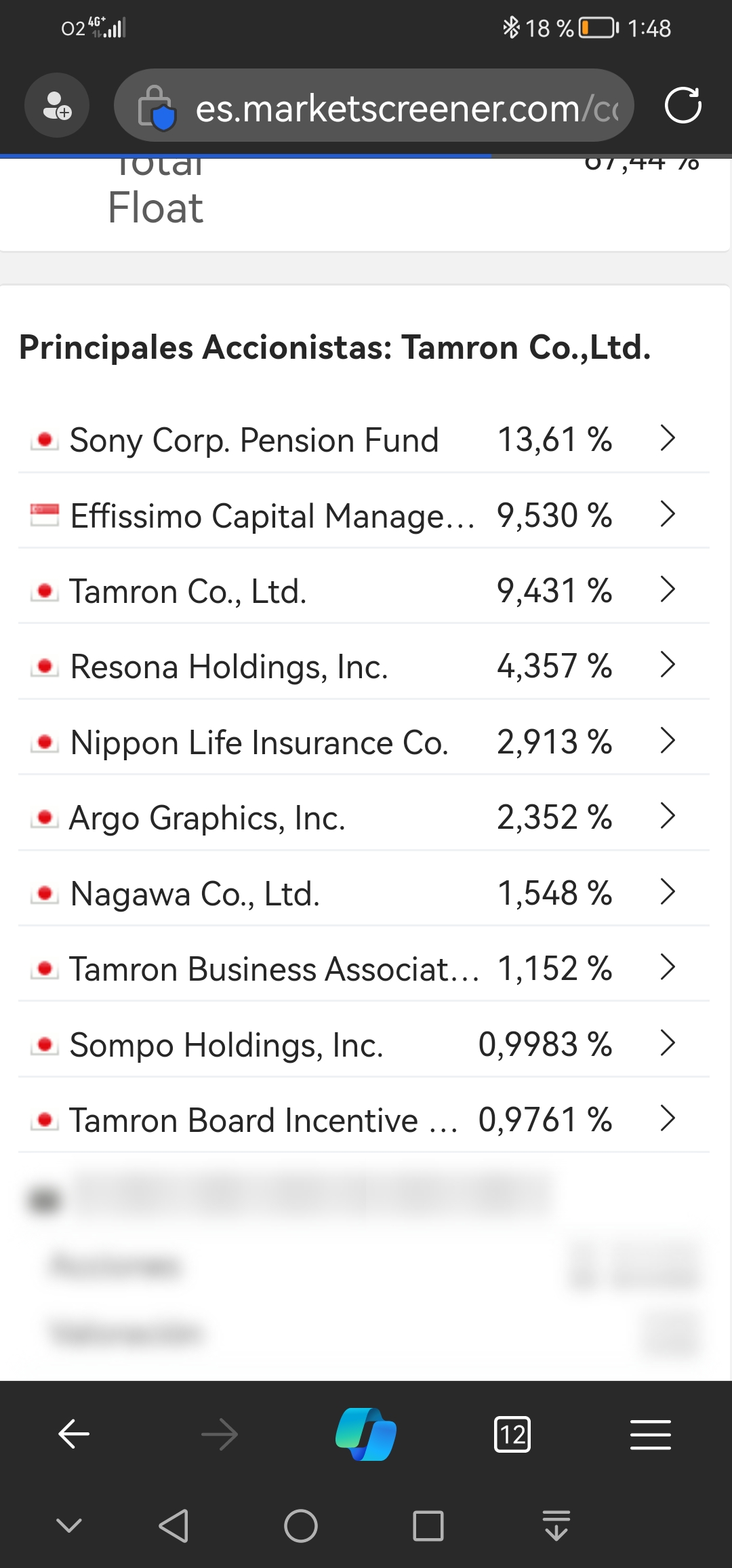
Task: Tap the Android home circle button
Action: pos(300,1526)
